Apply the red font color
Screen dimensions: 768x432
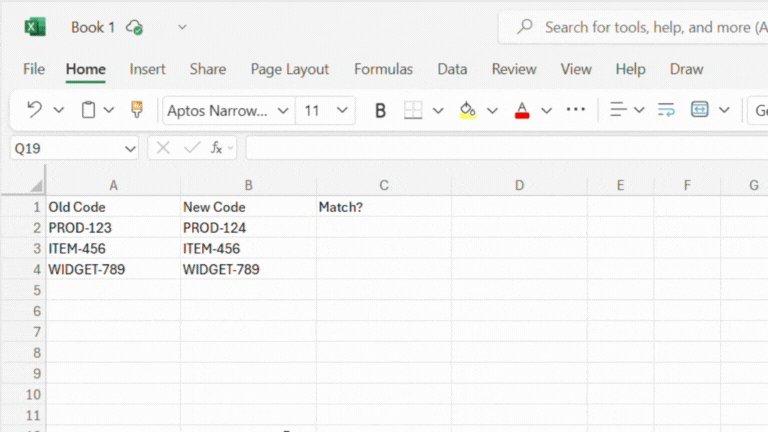(522, 110)
